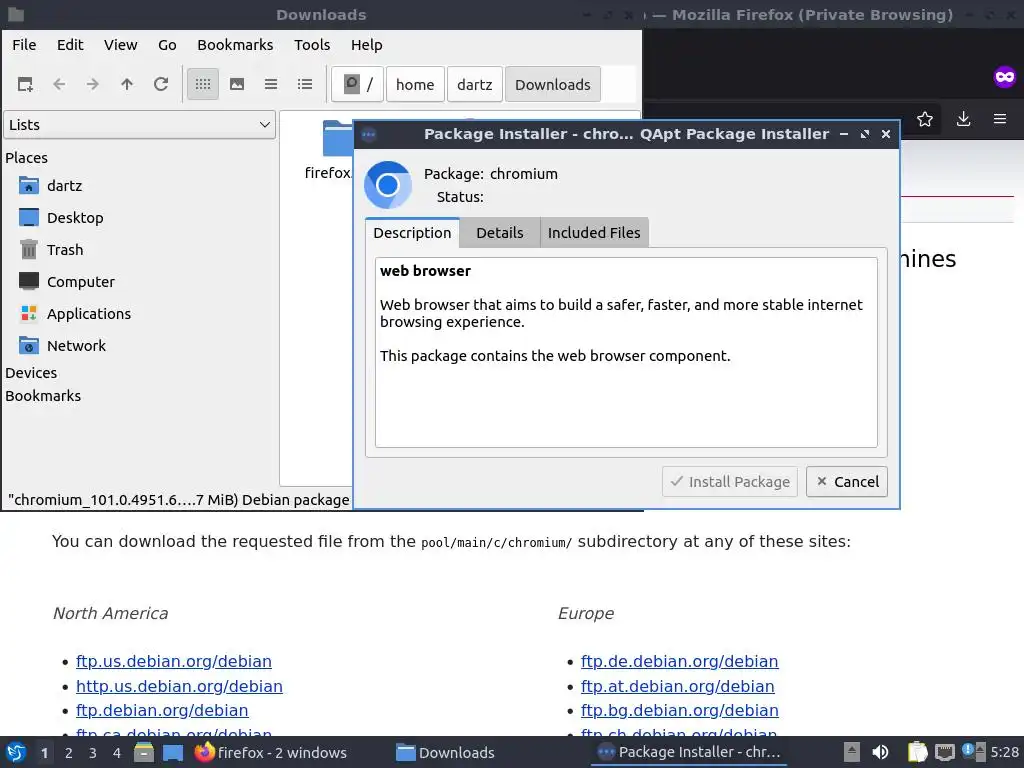Select Devices section in sidebar
1024x768 pixels.
(31, 373)
